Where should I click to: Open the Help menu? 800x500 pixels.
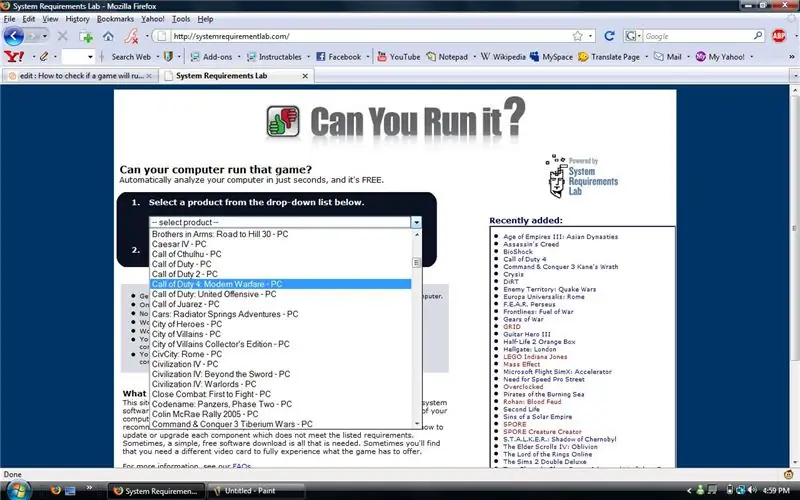tap(206, 19)
